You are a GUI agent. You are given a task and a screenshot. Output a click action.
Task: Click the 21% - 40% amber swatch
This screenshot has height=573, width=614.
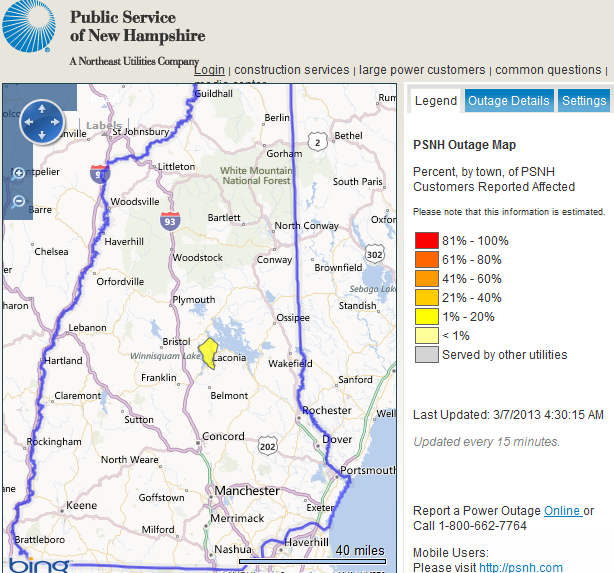(x=426, y=297)
